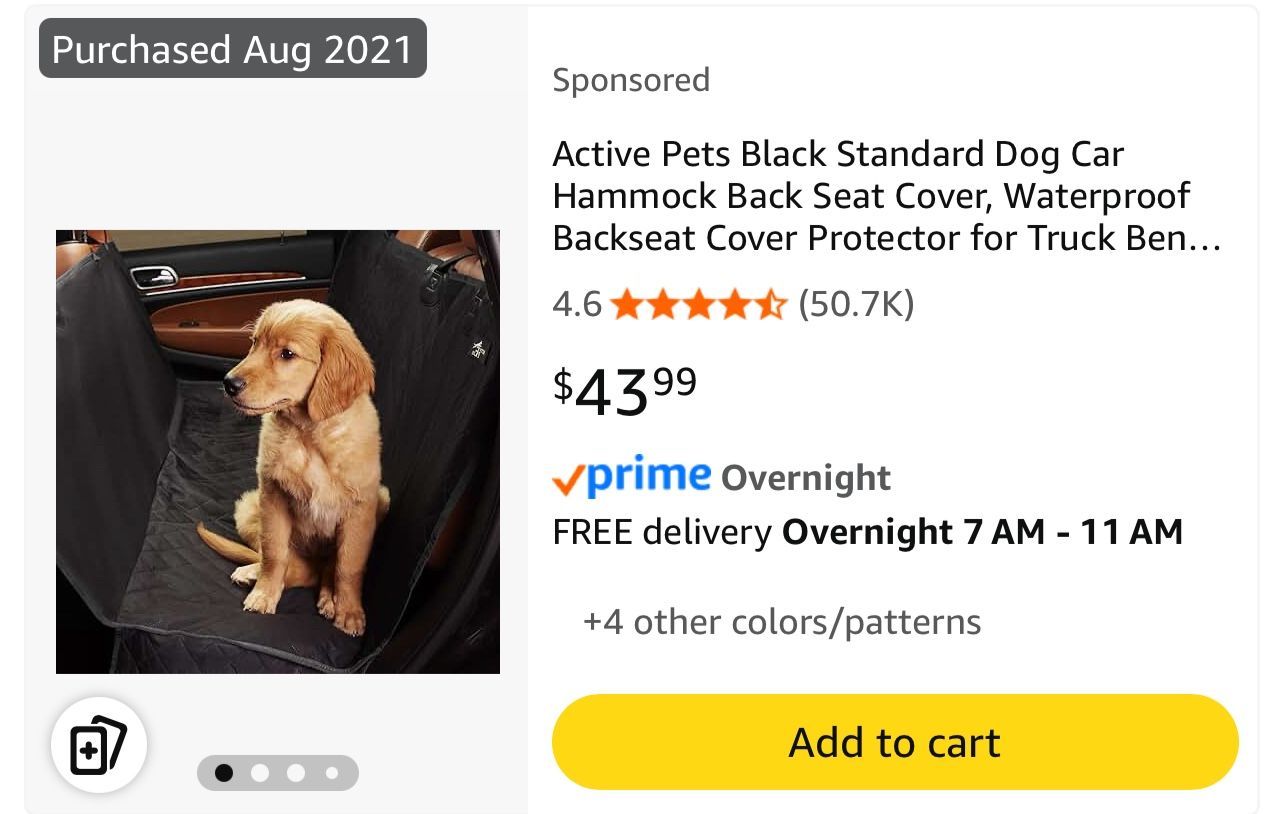1284x814 pixels.
Task: Select the first carousel dot
Action: 224,772
